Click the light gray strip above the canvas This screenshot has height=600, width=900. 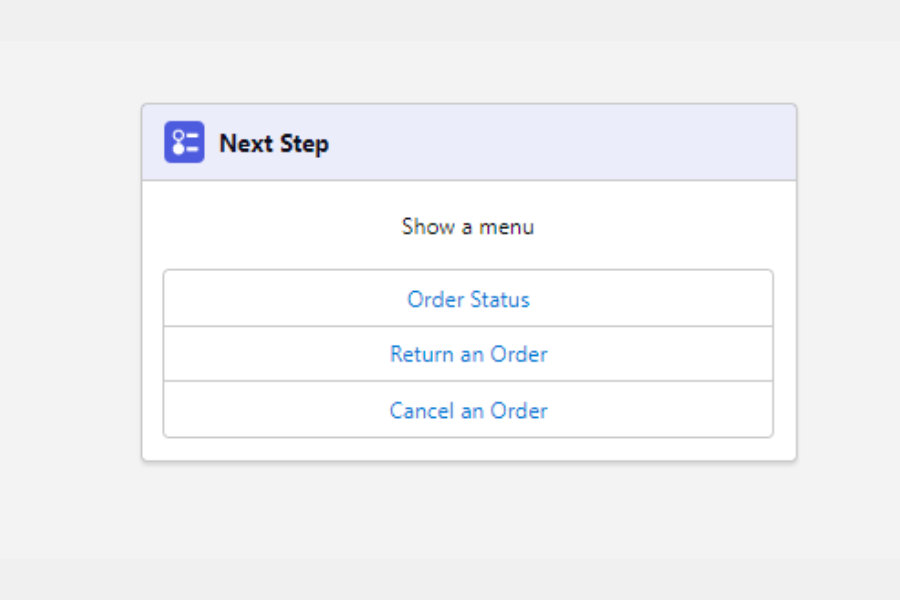click(450, 20)
